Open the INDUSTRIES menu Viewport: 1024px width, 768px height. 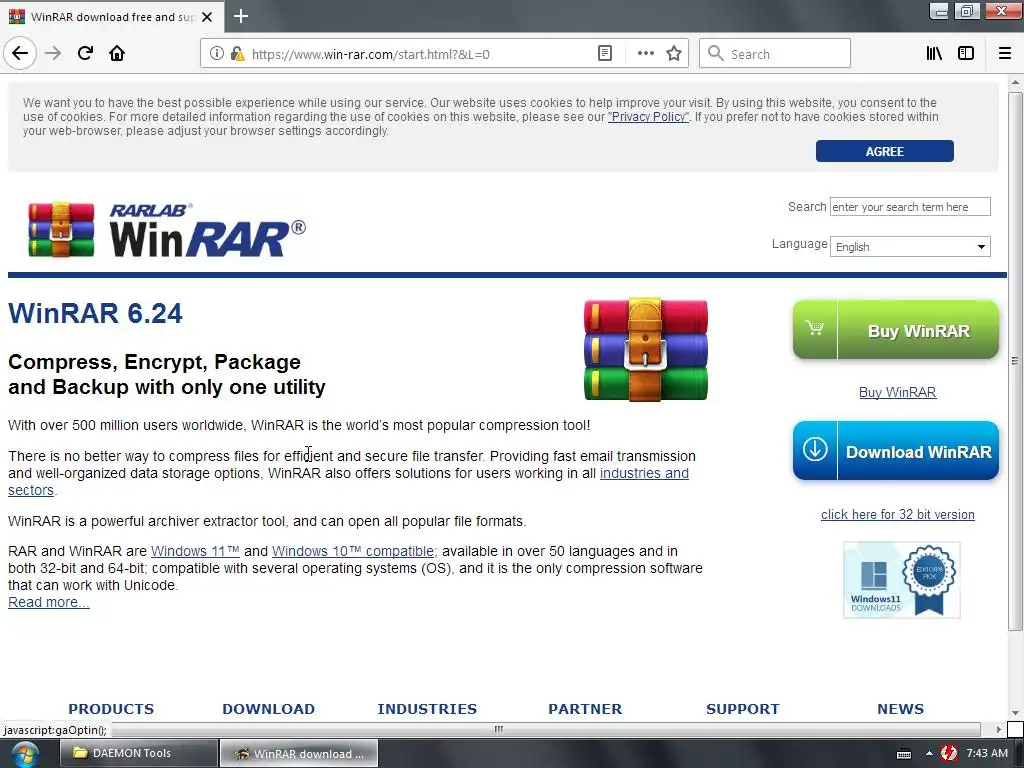pyautogui.click(x=427, y=709)
